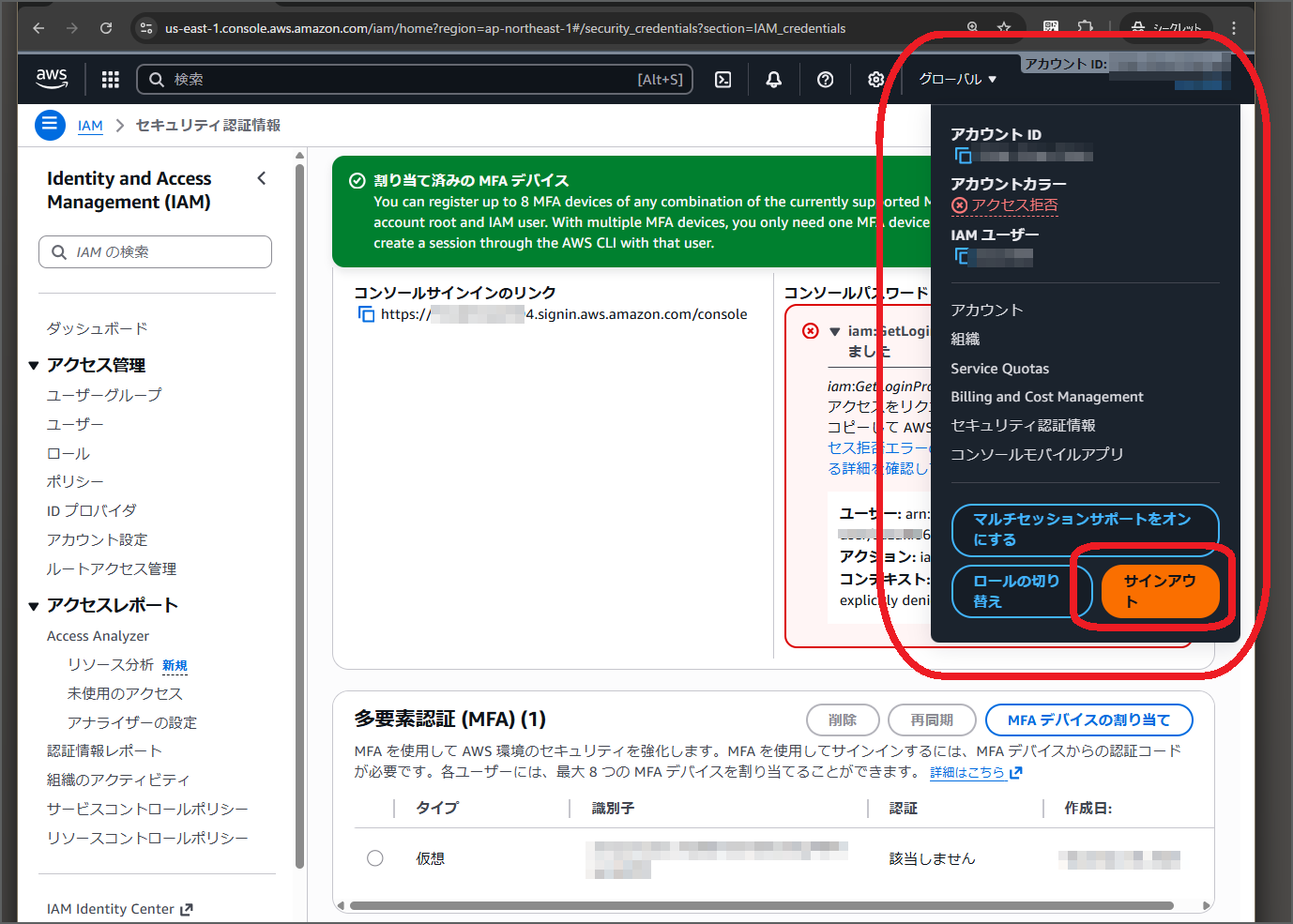
Task: Open the AWS services grid menu
Action: pos(111,80)
